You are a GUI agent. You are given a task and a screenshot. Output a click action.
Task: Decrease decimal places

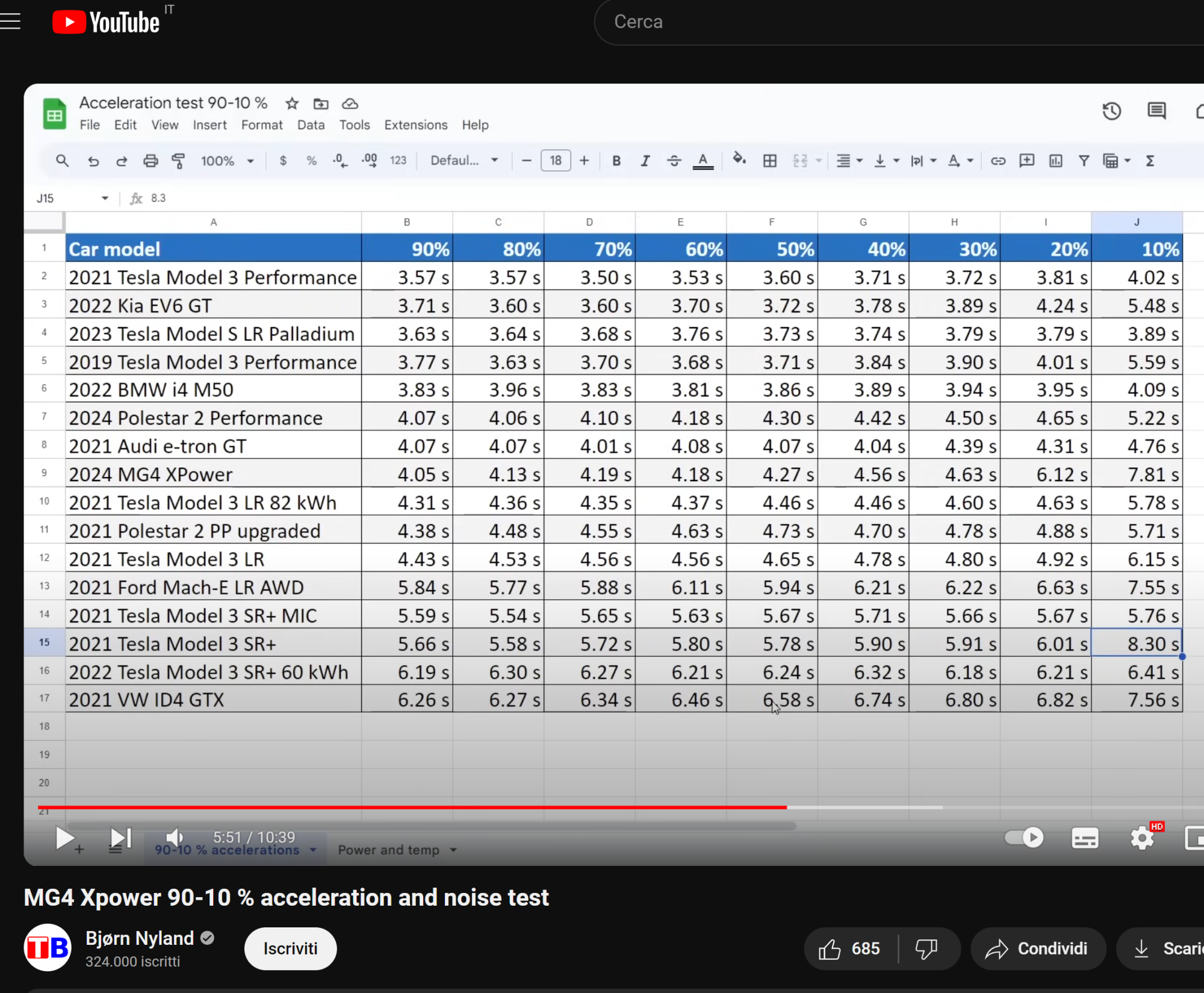340,161
